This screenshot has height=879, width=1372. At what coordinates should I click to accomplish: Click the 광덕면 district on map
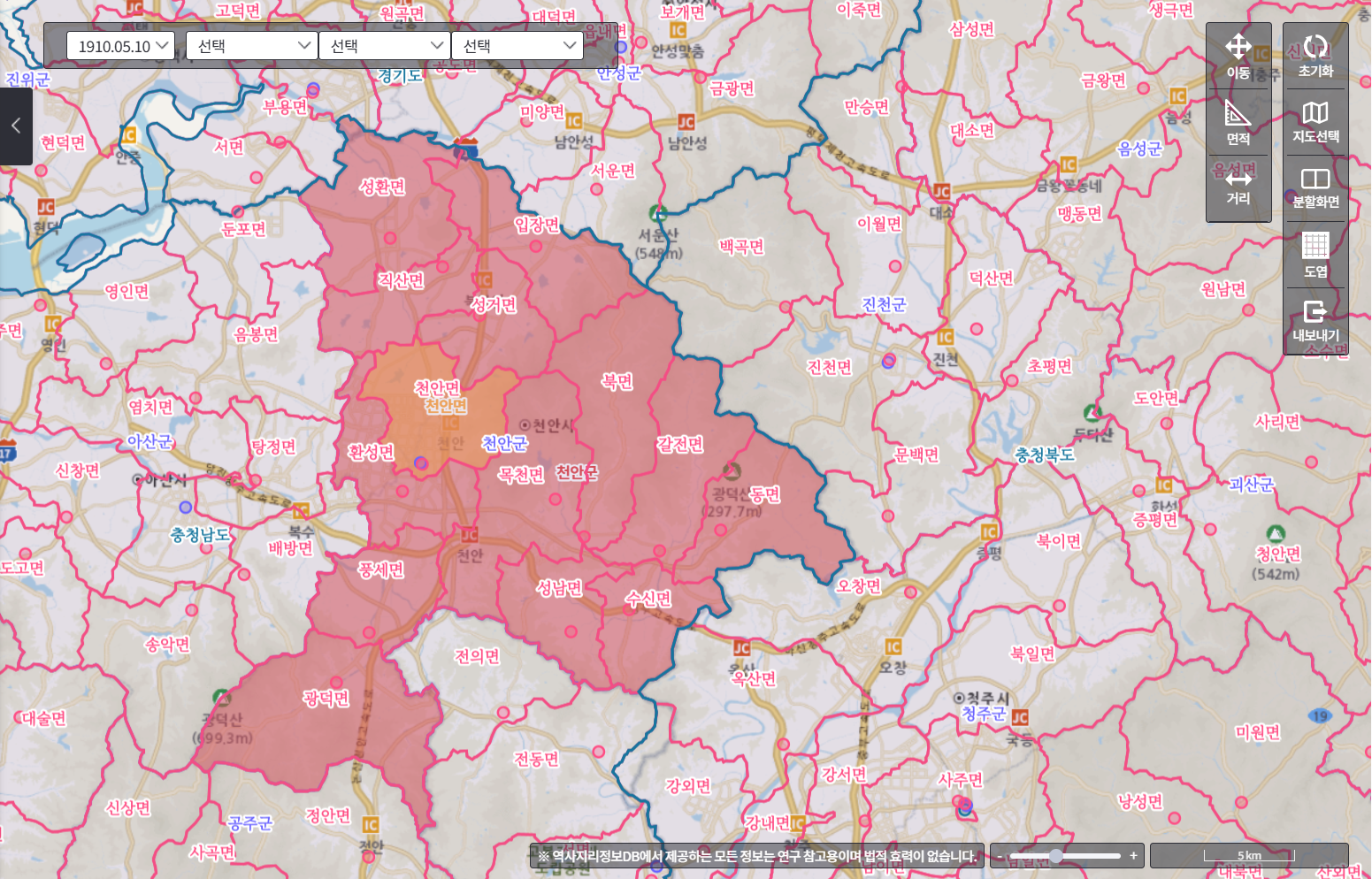point(326,699)
